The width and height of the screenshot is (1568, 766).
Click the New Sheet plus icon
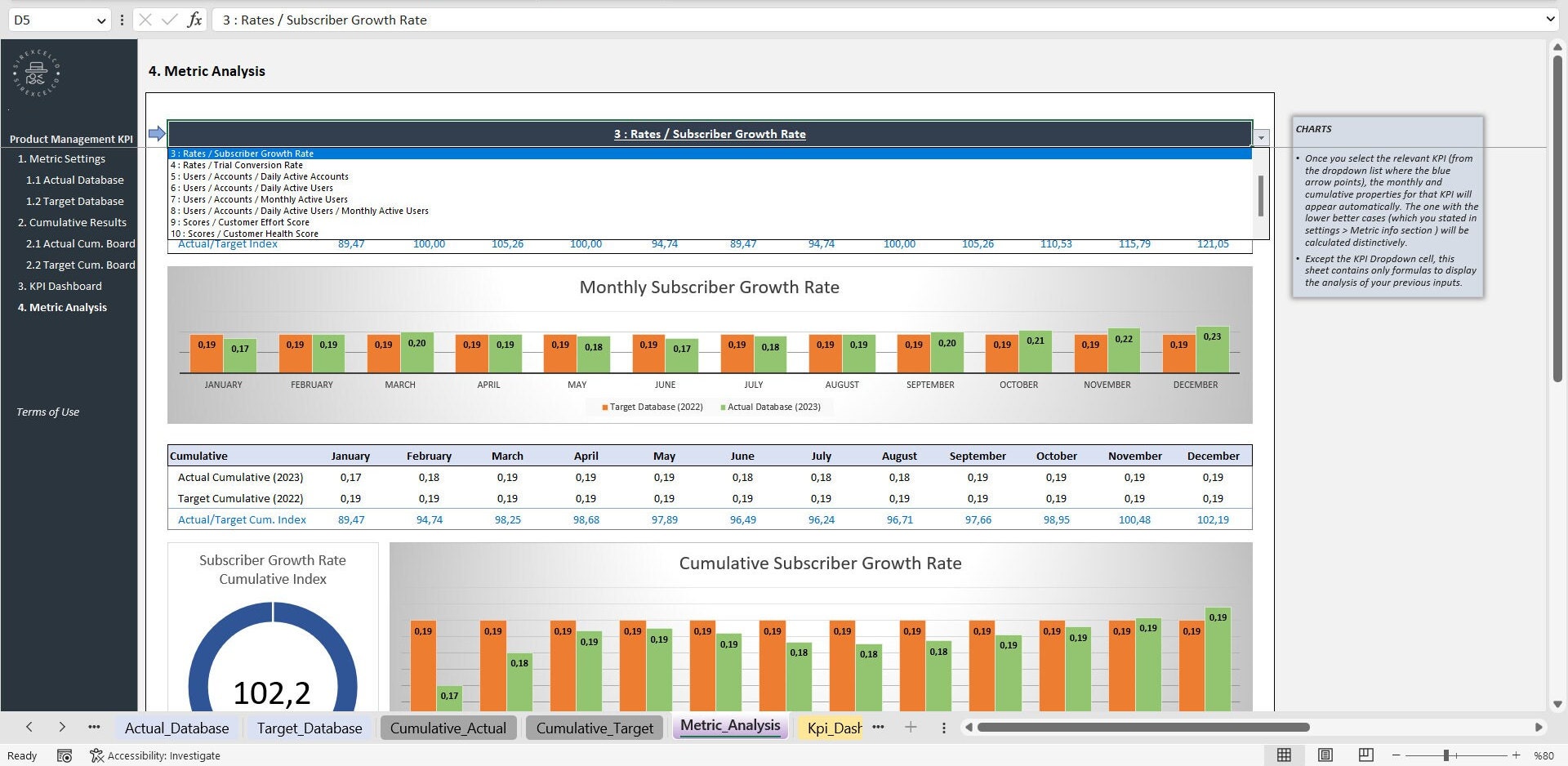911,727
